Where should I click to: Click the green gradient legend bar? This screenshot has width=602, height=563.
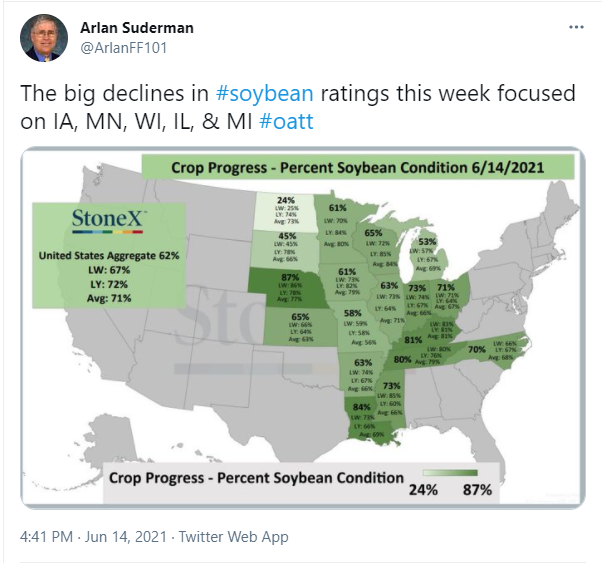(450, 473)
